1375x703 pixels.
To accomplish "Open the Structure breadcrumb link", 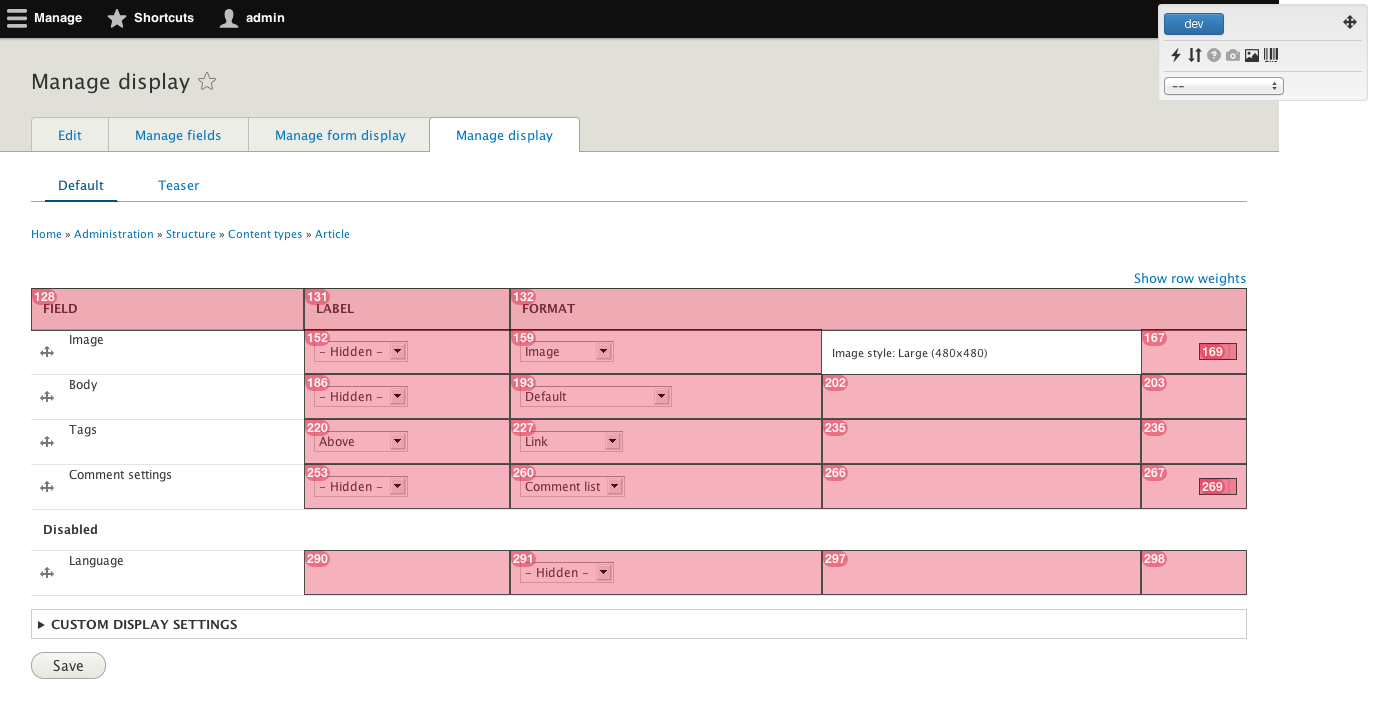I will click(191, 234).
